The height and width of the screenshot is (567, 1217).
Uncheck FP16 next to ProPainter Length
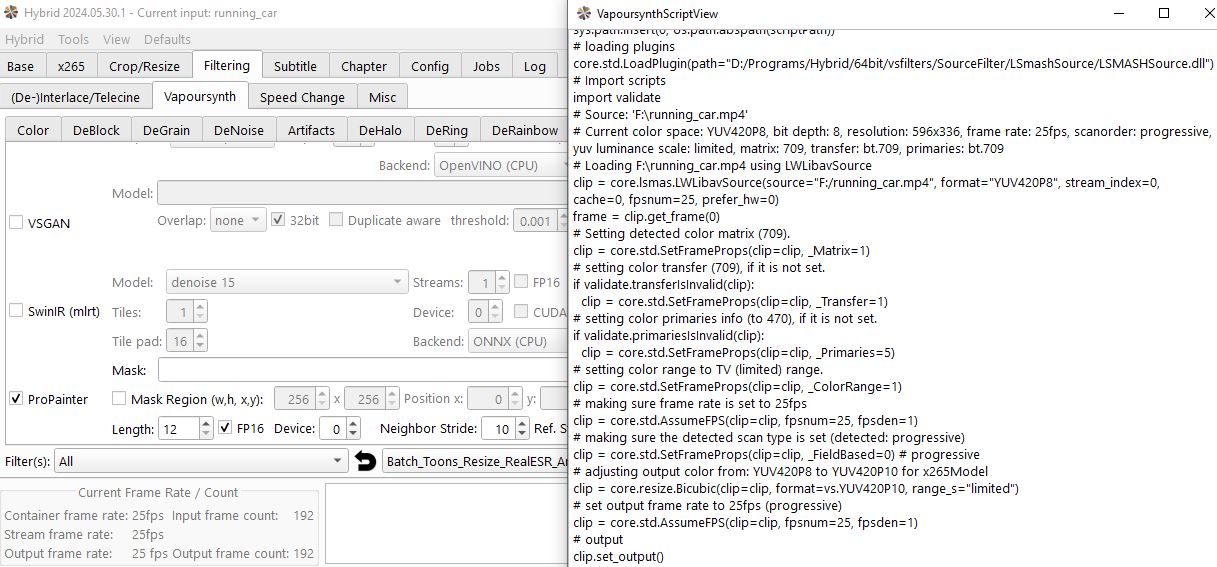pyautogui.click(x=225, y=429)
